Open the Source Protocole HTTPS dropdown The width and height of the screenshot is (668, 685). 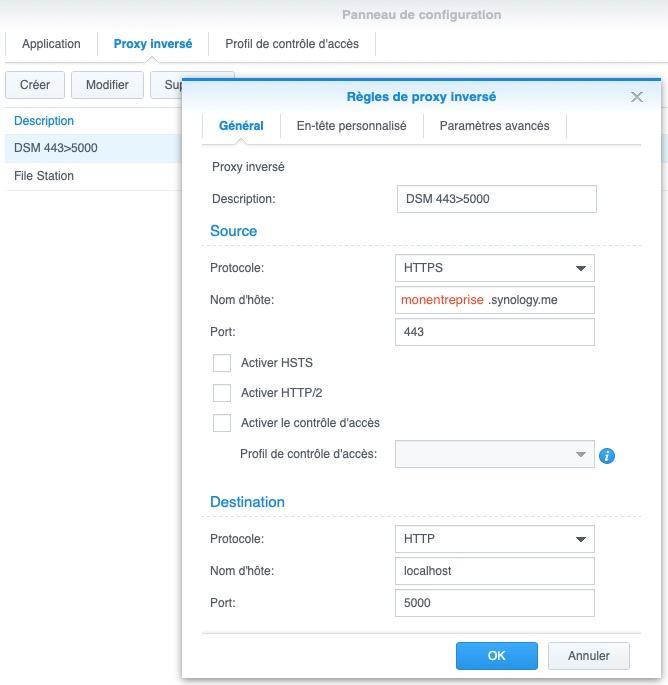coord(495,268)
